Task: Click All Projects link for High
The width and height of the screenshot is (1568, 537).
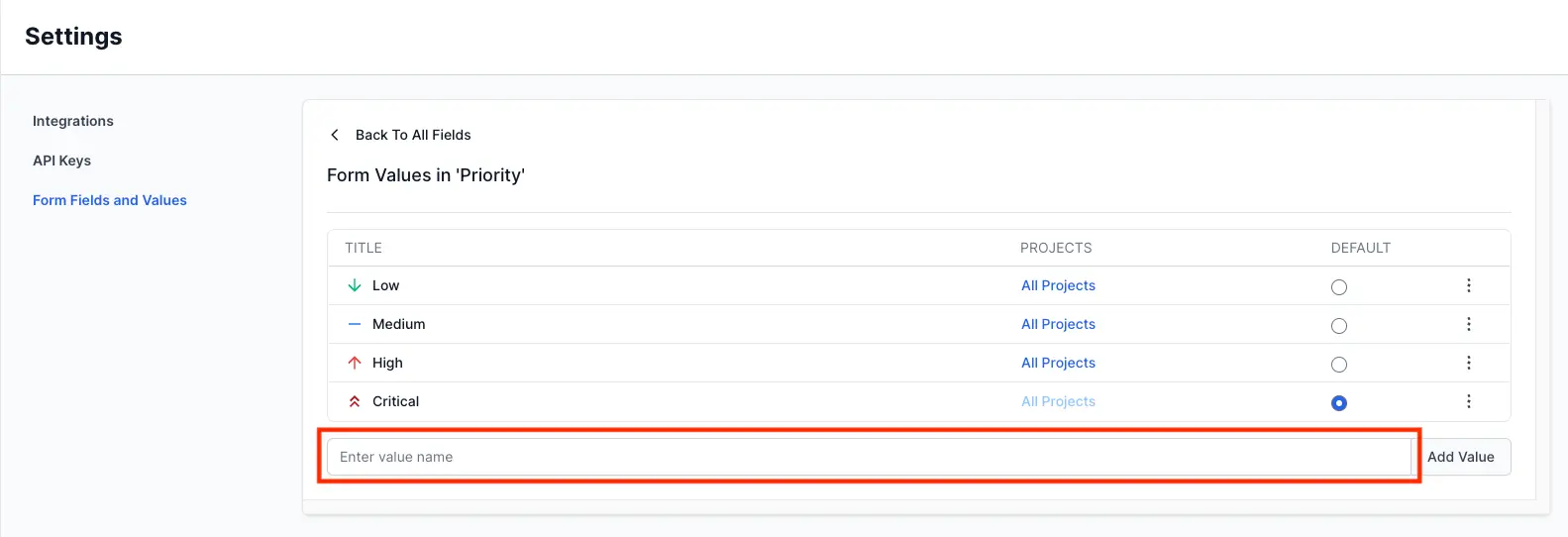Action: click(1058, 363)
